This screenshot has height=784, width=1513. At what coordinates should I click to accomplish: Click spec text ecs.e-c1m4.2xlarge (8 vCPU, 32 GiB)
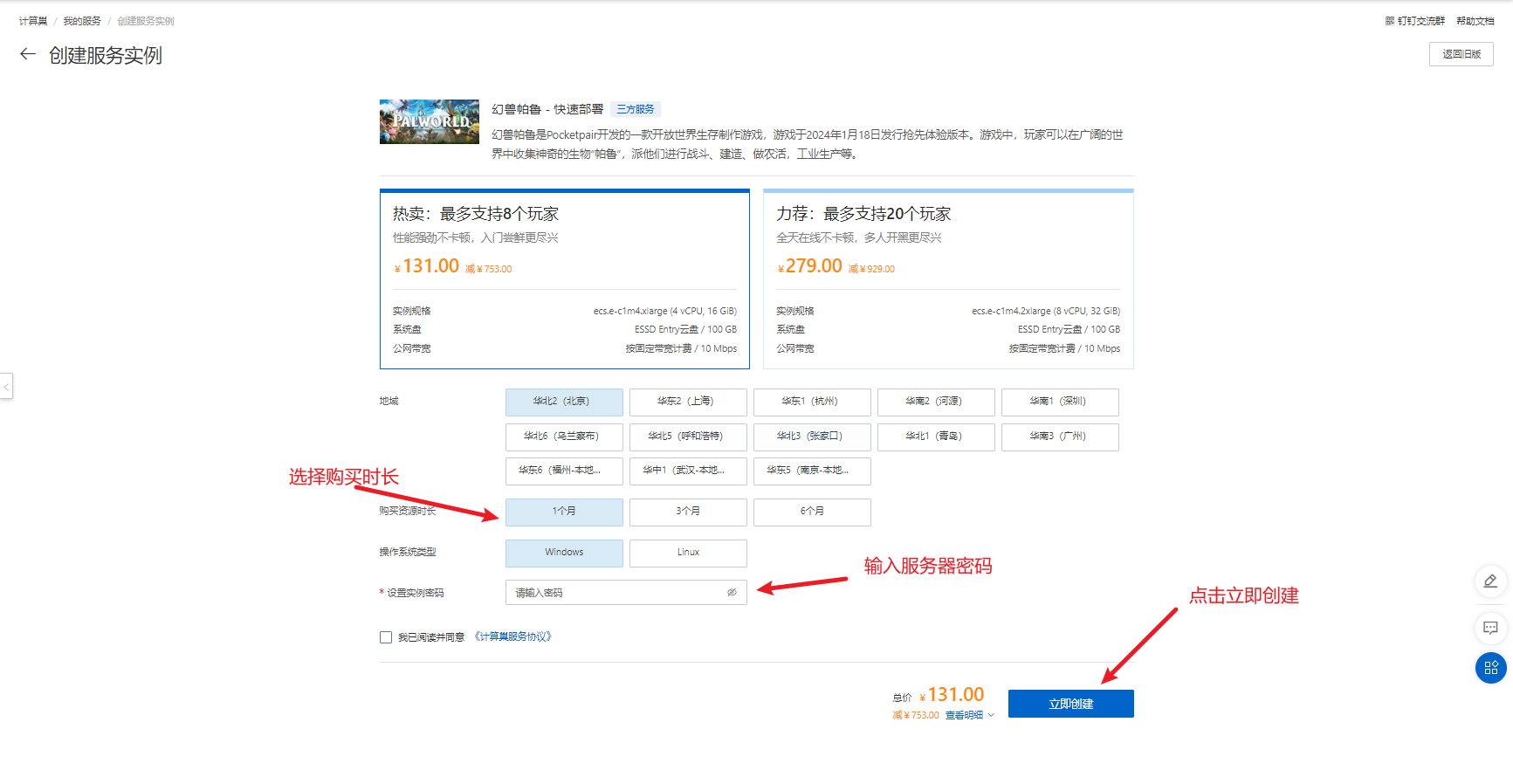[x=1046, y=311]
